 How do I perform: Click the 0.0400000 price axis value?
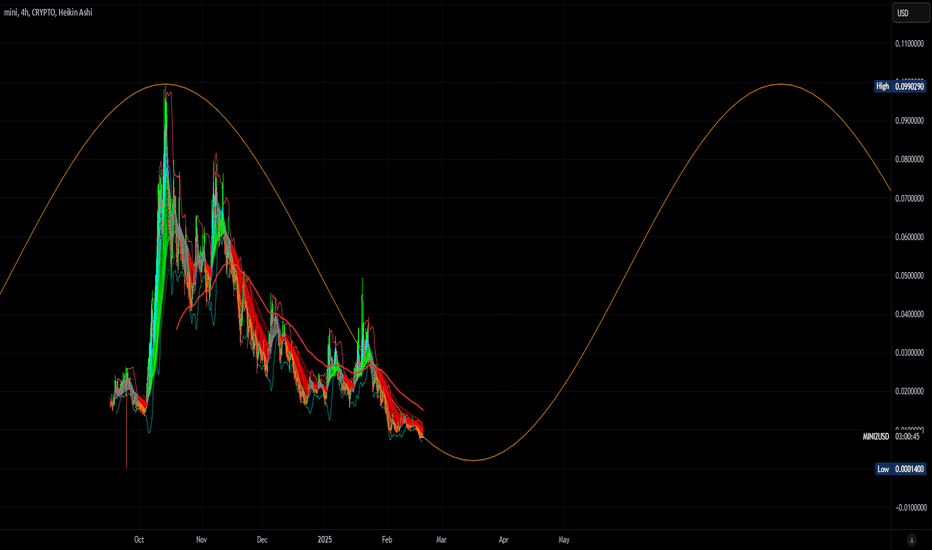coord(909,314)
